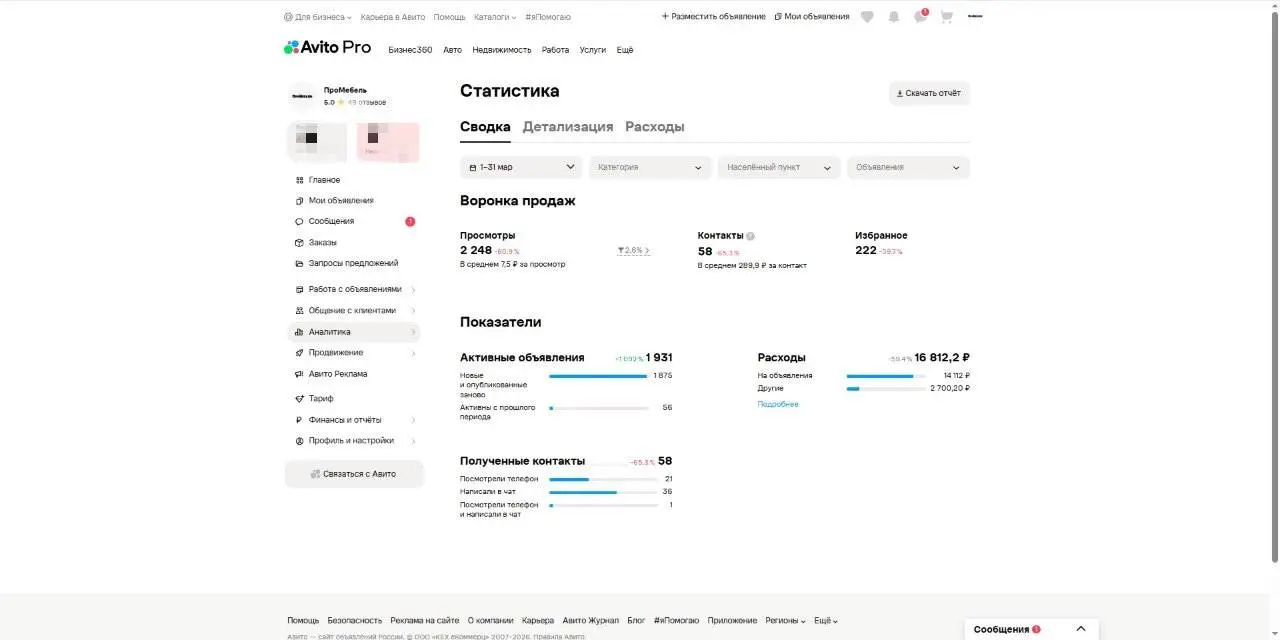The height and width of the screenshot is (640, 1280).
Task: Click the Запросы предложений folder icon
Action: [299, 264]
